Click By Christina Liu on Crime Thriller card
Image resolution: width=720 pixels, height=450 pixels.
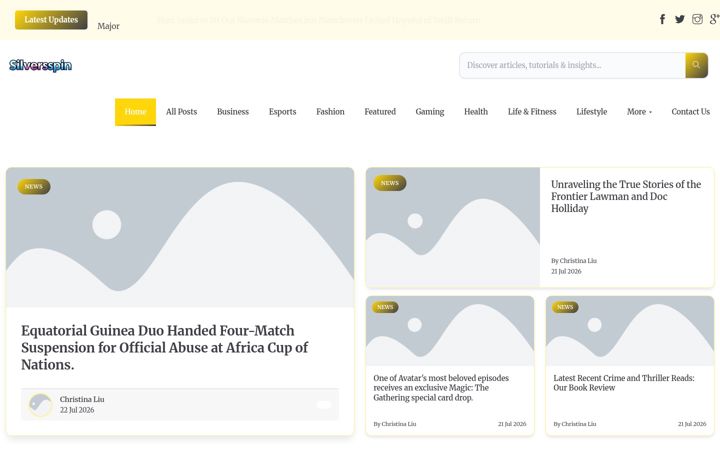point(575,424)
